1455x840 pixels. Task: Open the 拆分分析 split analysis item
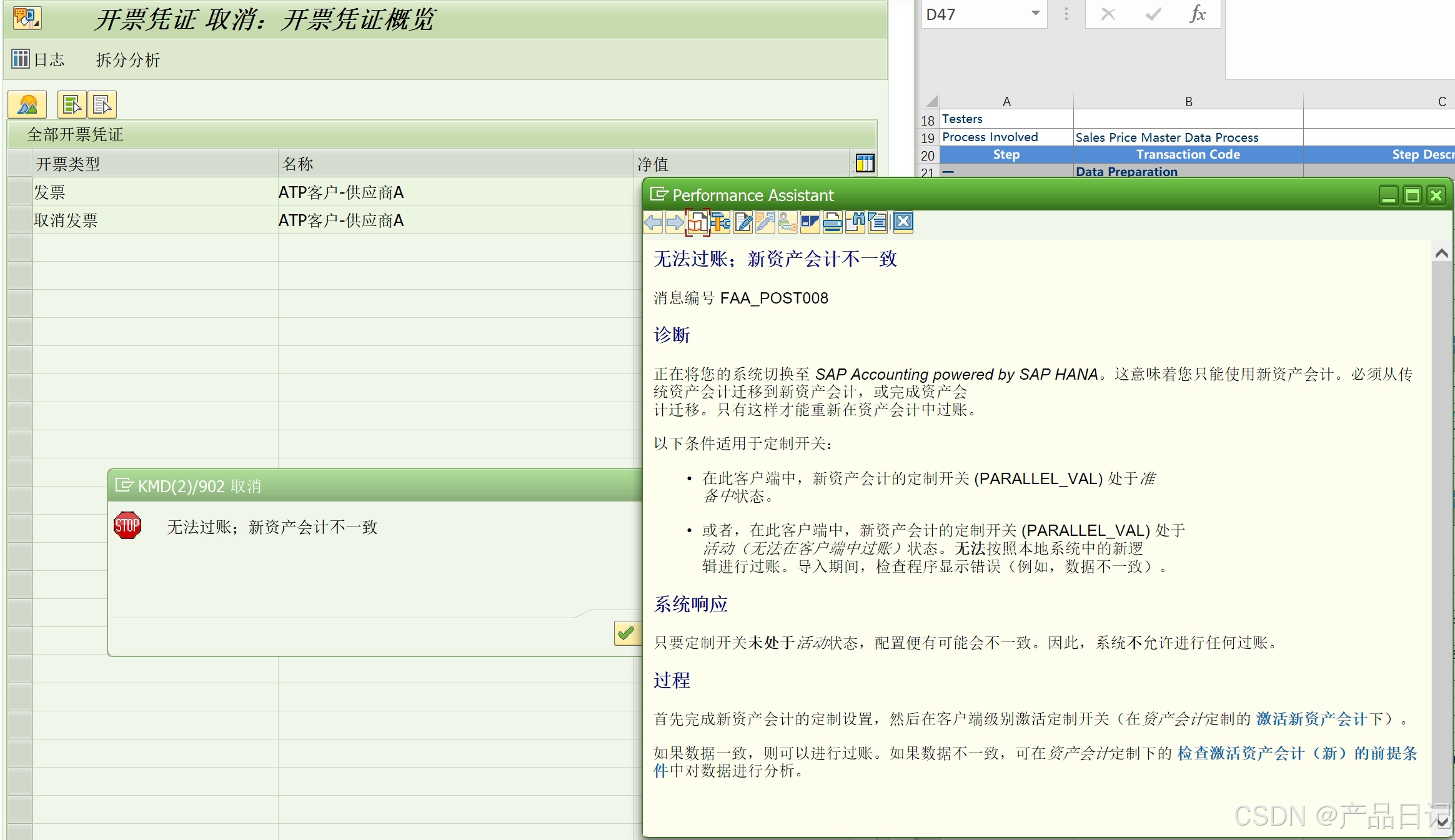pos(127,59)
